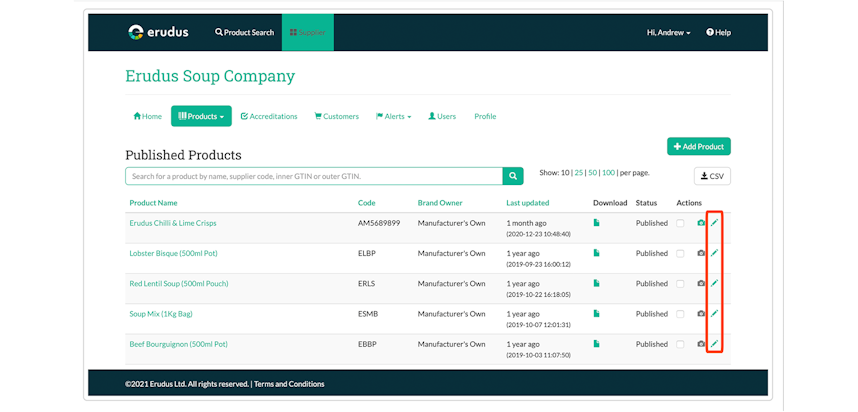
Task: Expand the Products dropdown menu
Action: 201,116
